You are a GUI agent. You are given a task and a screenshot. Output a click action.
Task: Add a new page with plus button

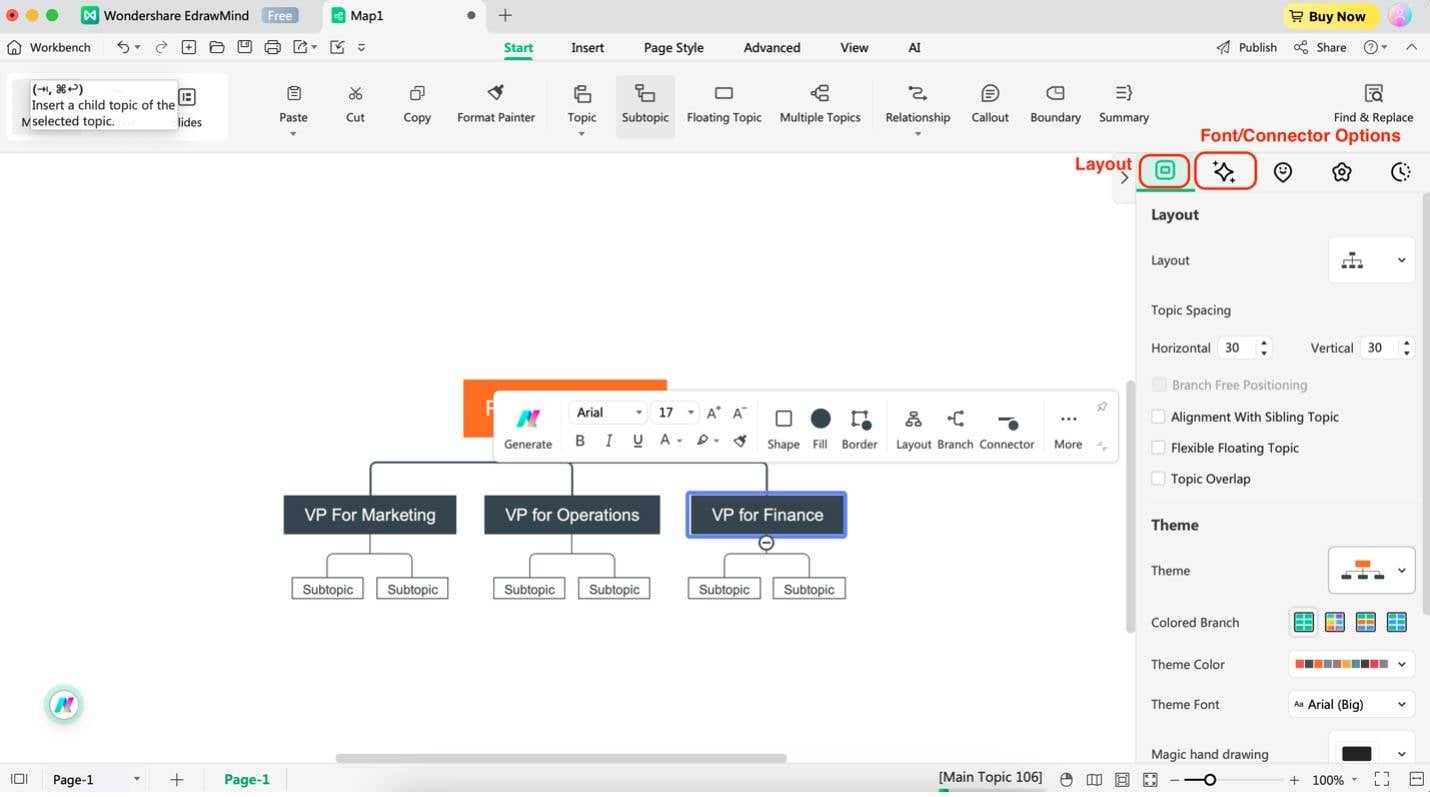[x=177, y=780]
